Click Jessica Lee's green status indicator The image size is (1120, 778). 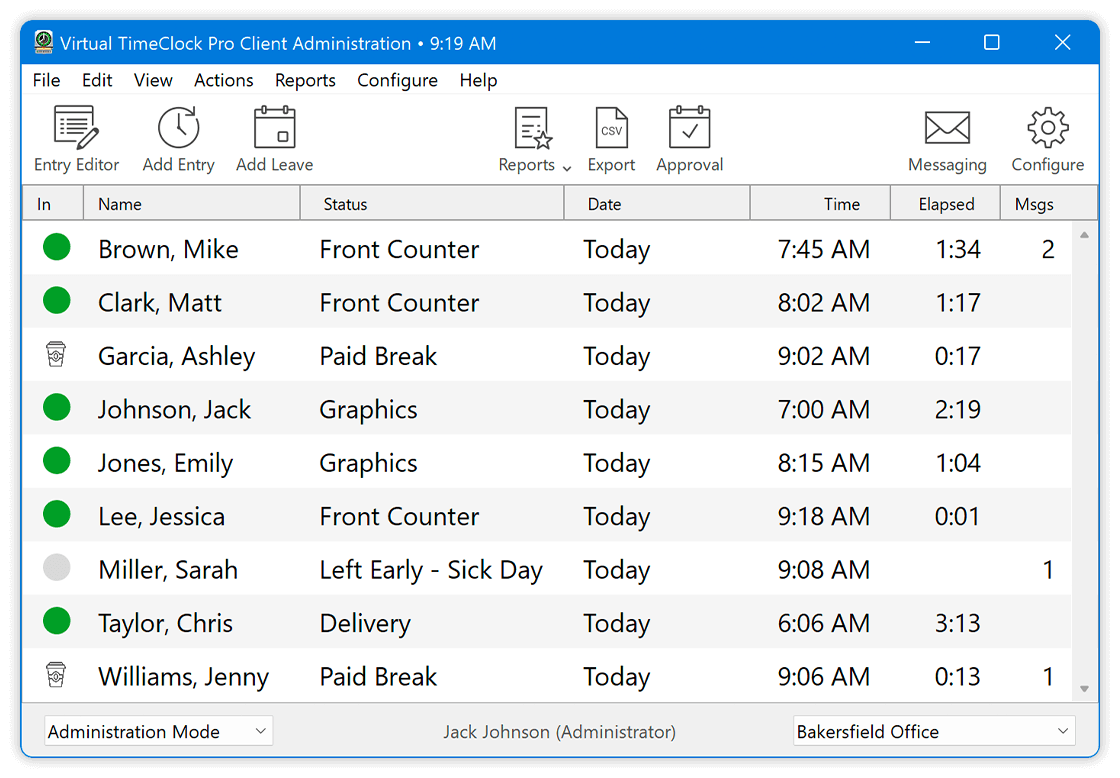click(56, 514)
